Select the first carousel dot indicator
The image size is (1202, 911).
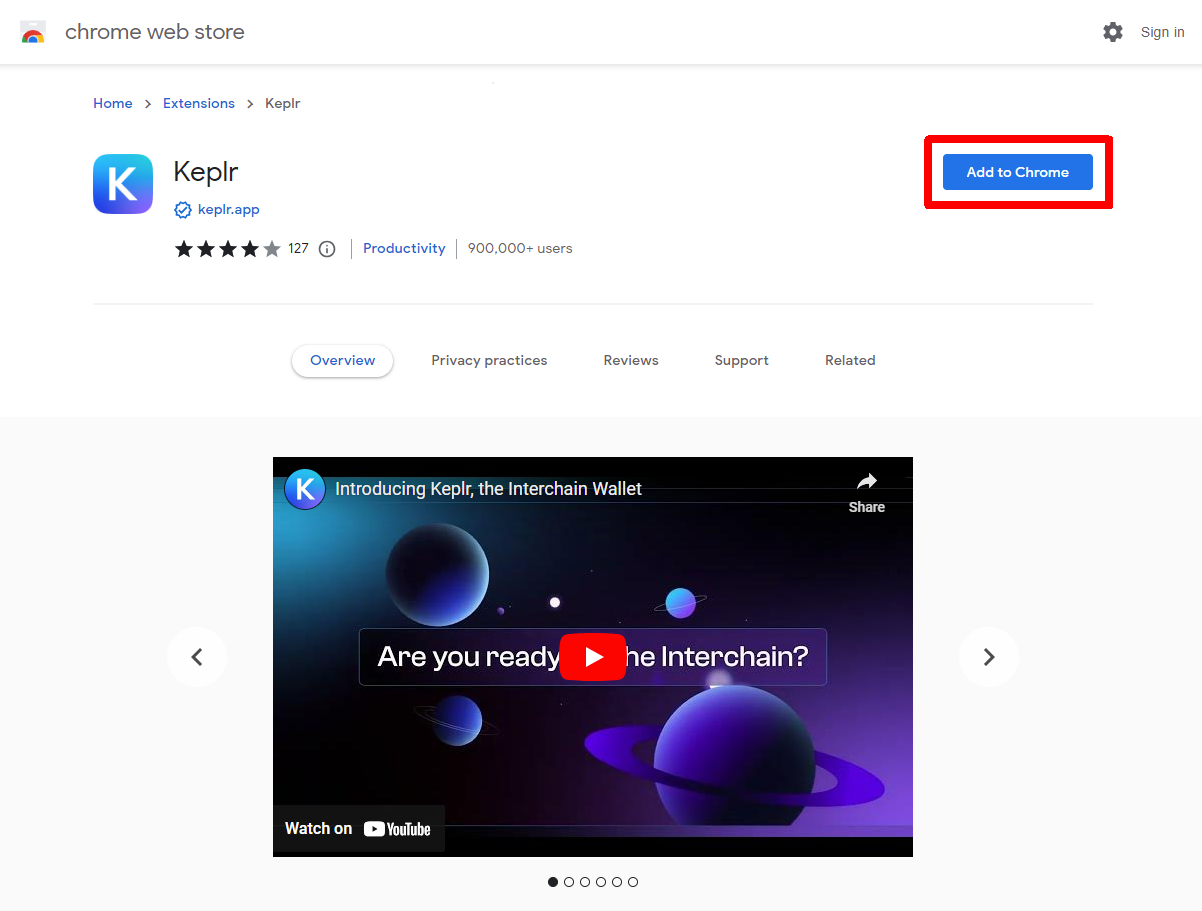coord(553,882)
